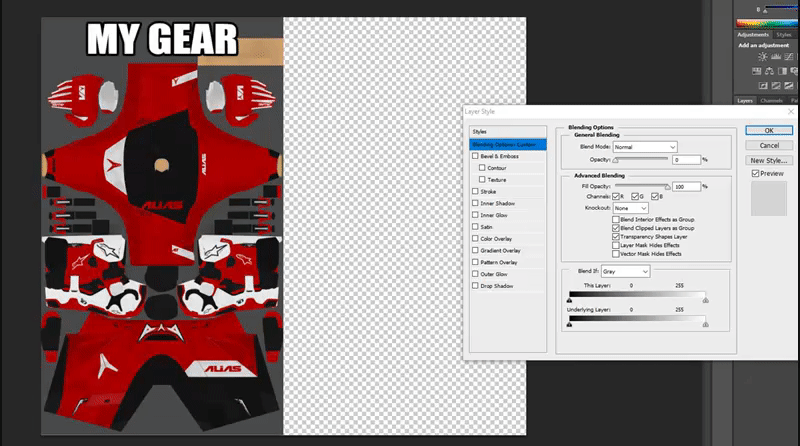The height and width of the screenshot is (446, 800).
Task: Enable the Stroke effect checkbox
Action: click(x=475, y=191)
